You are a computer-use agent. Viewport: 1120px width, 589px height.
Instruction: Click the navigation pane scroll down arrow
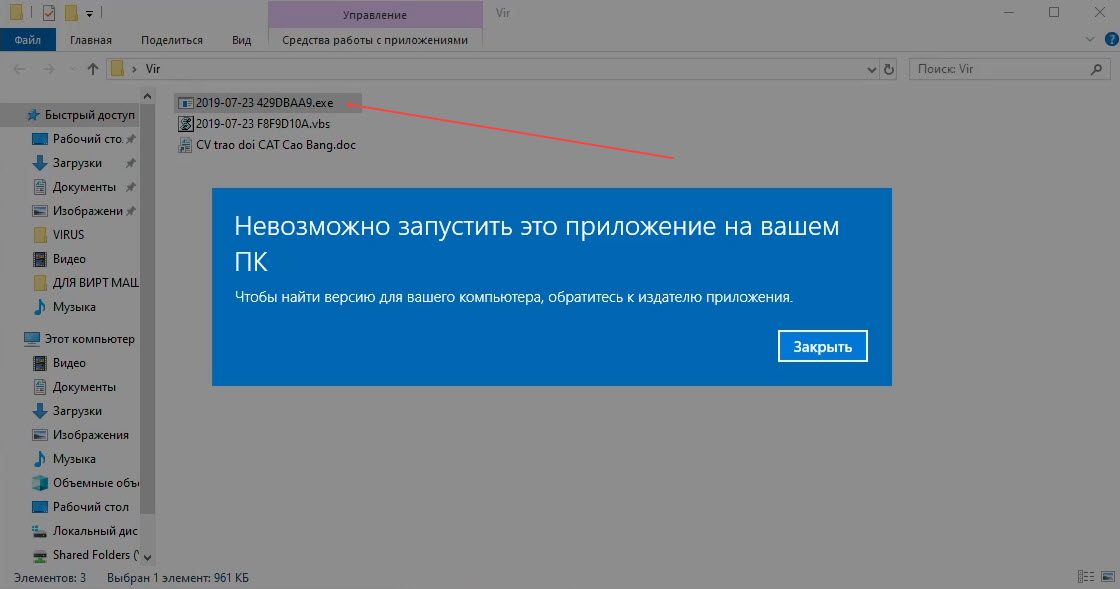(147, 557)
